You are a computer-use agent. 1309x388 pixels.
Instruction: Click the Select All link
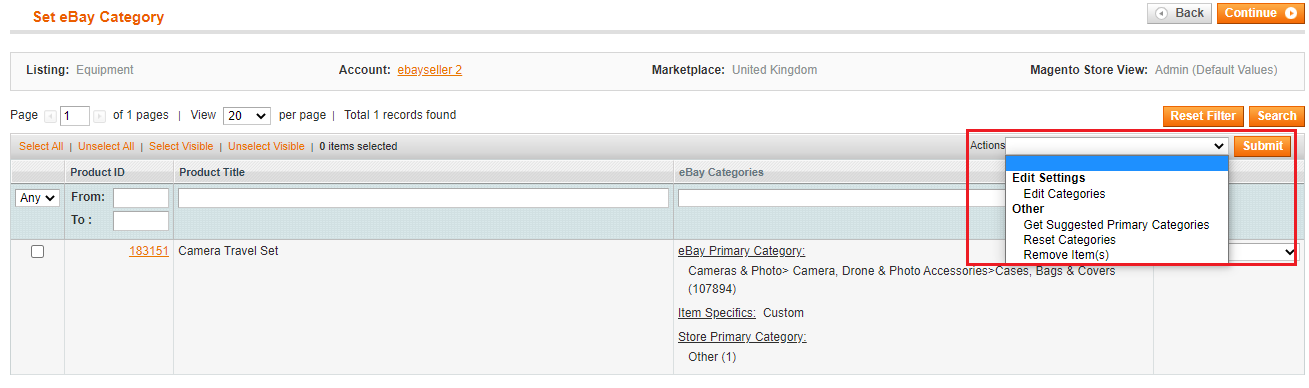click(41, 146)
